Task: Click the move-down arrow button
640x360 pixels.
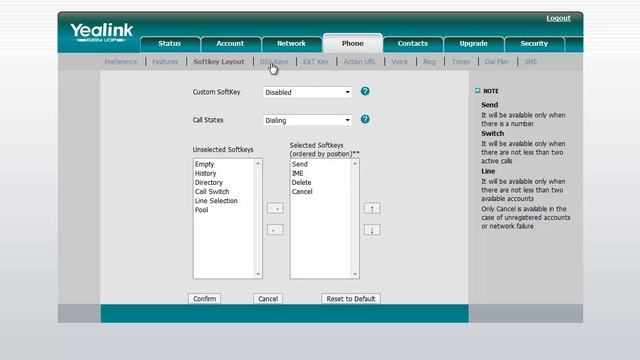Action: [x=372, y=230]
